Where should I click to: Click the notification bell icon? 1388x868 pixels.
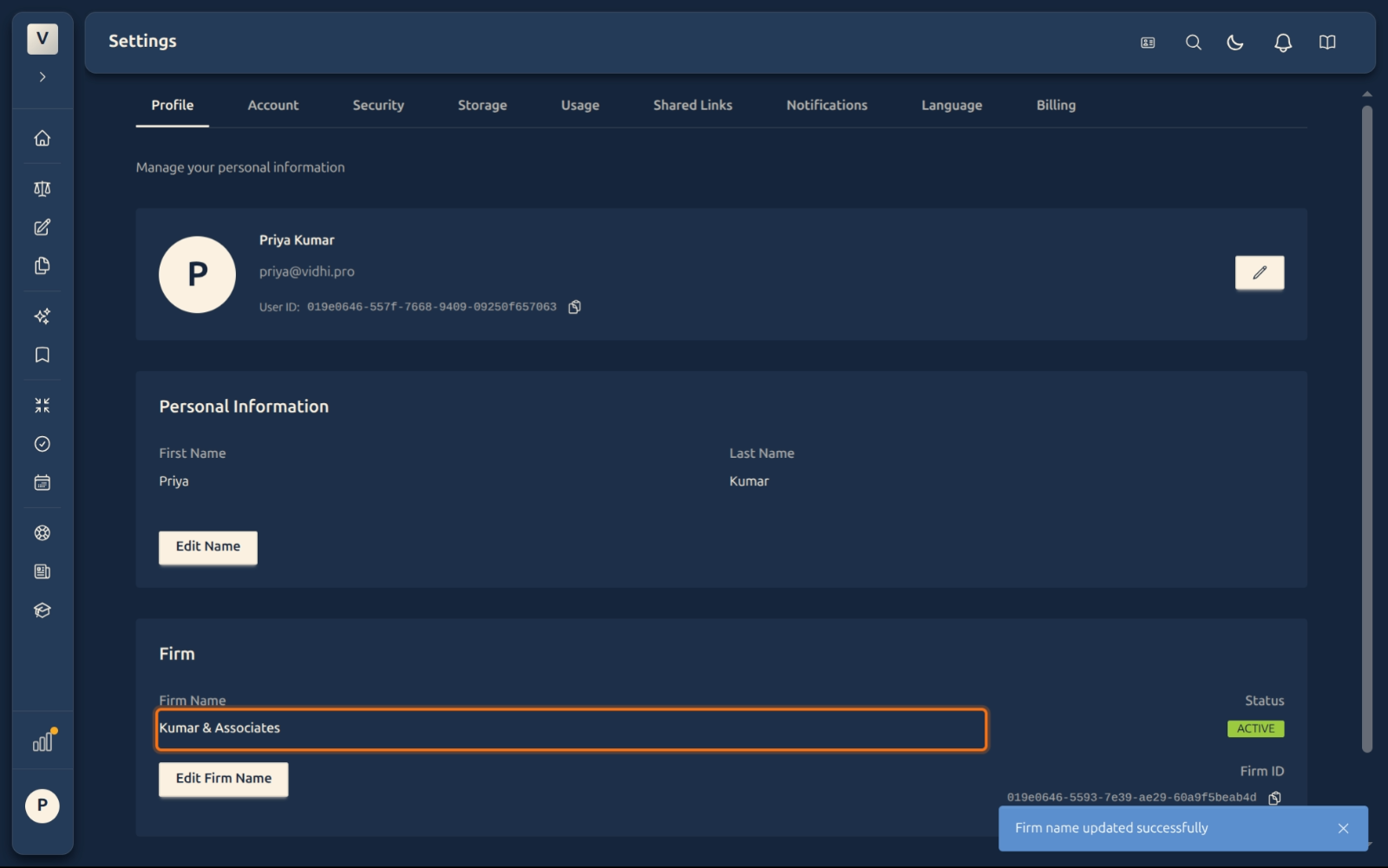(x=1282, y=42)
